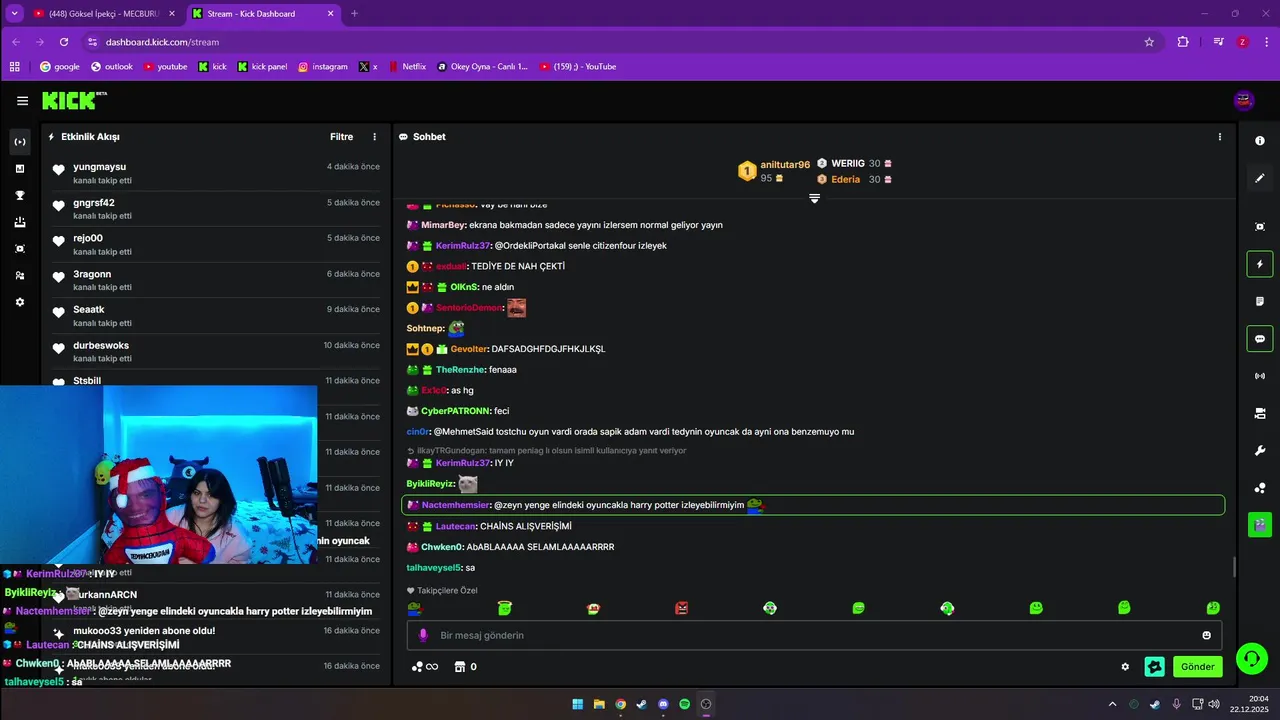Open the Sohbet panel three-dot menu
Image resolution: width=1280 pixels, height=720 pixels.
tap(1220, 137)
